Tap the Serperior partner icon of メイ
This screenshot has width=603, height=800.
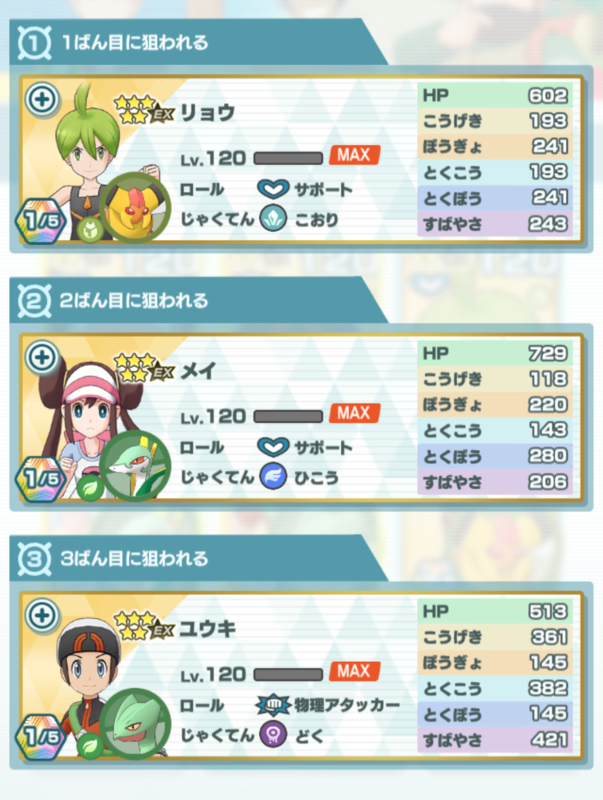135,466
